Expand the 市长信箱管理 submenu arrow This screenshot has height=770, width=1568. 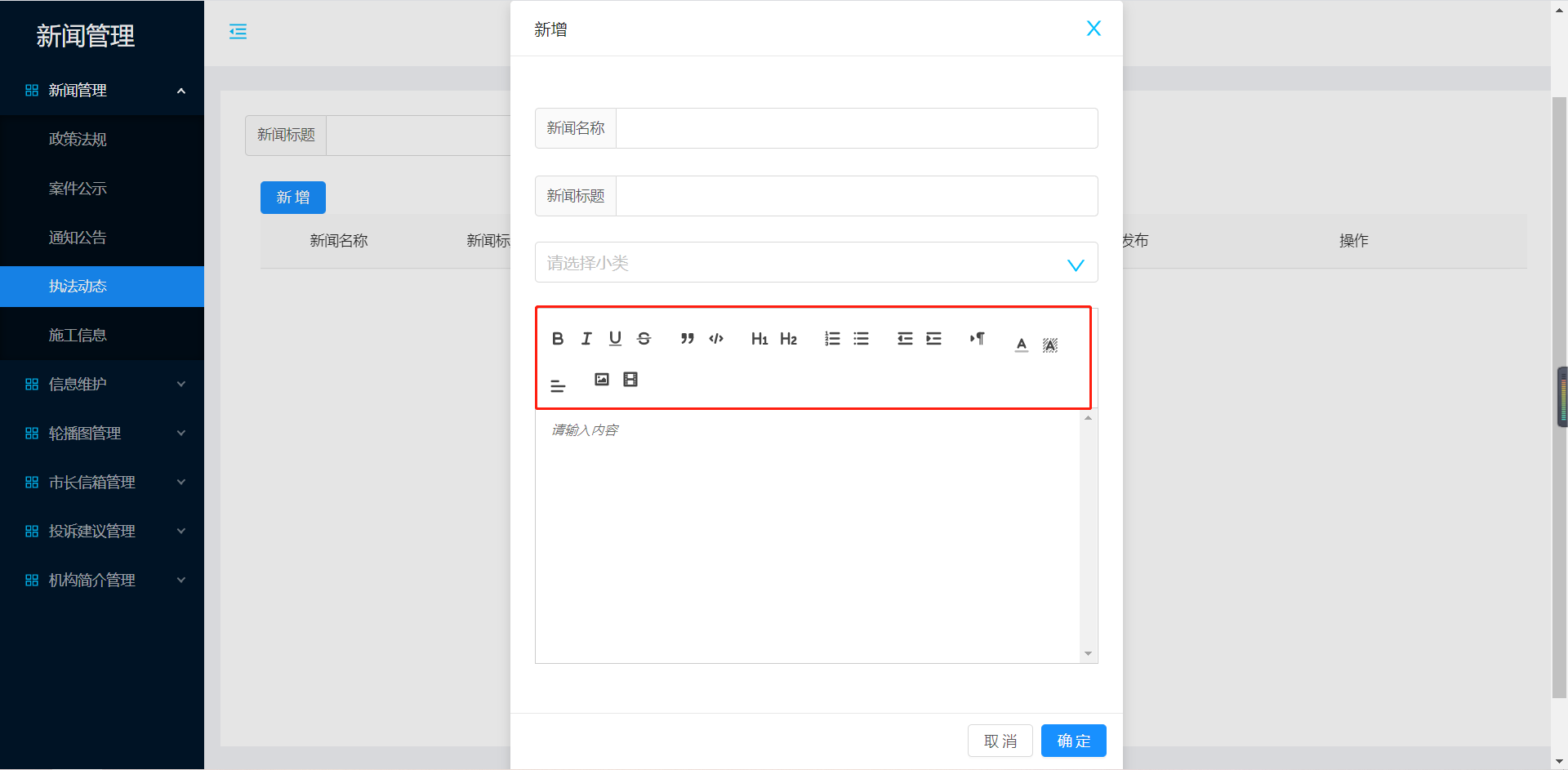[181, 483]
